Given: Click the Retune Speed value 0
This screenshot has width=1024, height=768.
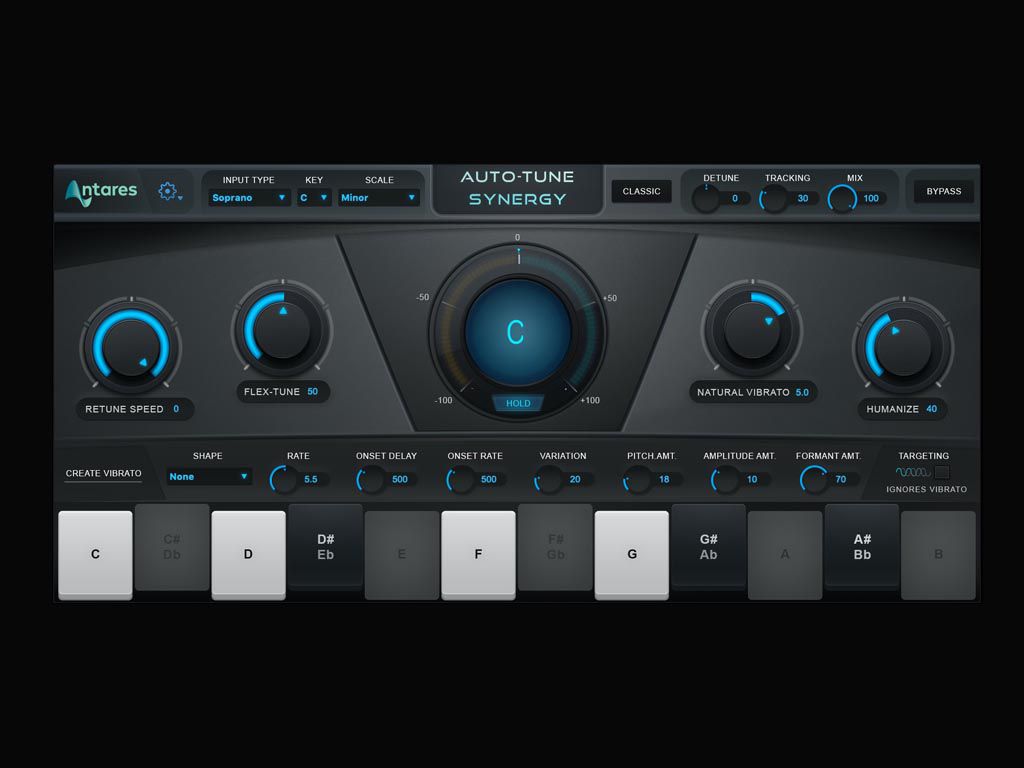Looking at the screenshot, I should (176, 409).
